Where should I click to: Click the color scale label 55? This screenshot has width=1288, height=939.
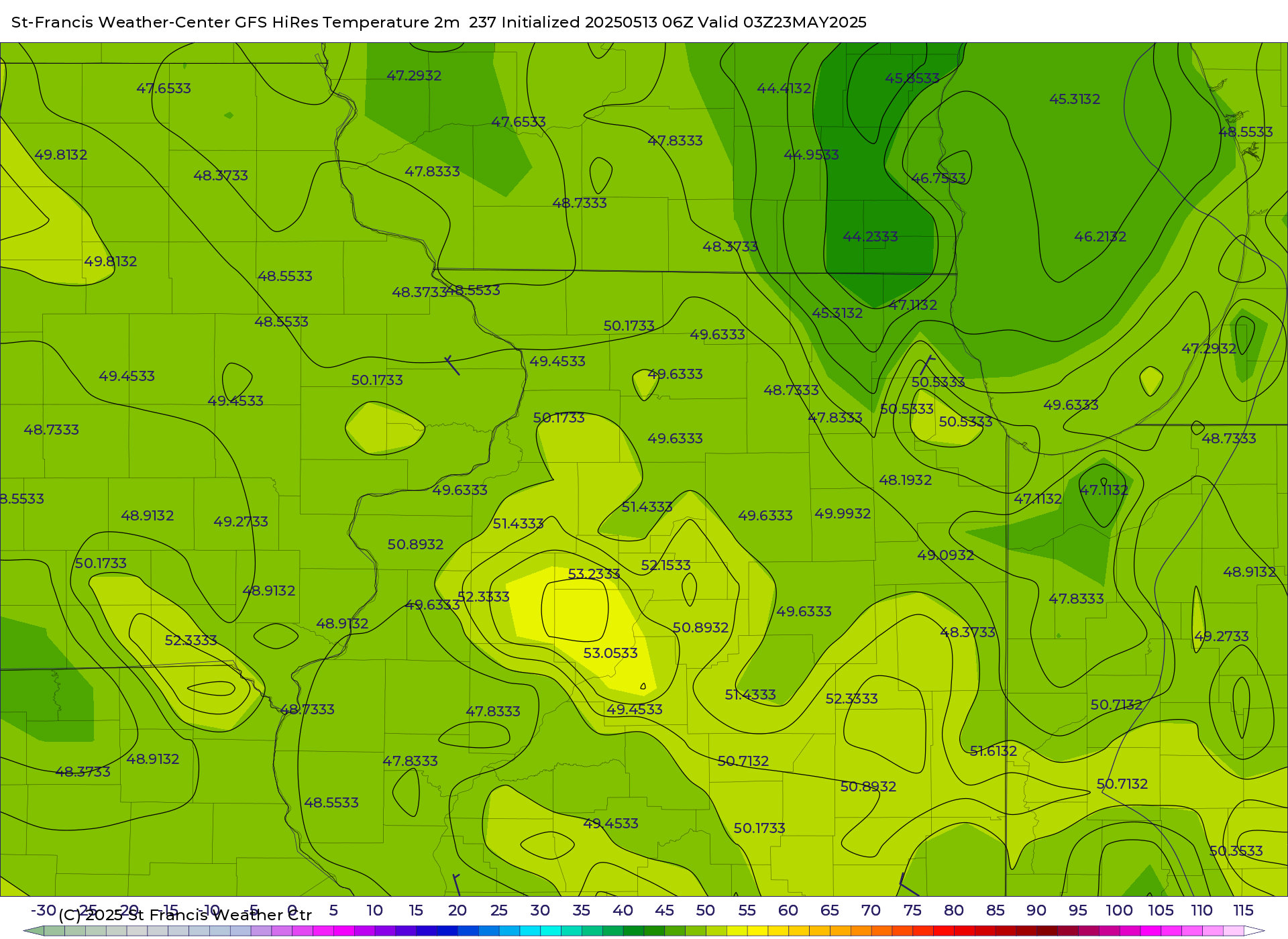pos(747,911)
